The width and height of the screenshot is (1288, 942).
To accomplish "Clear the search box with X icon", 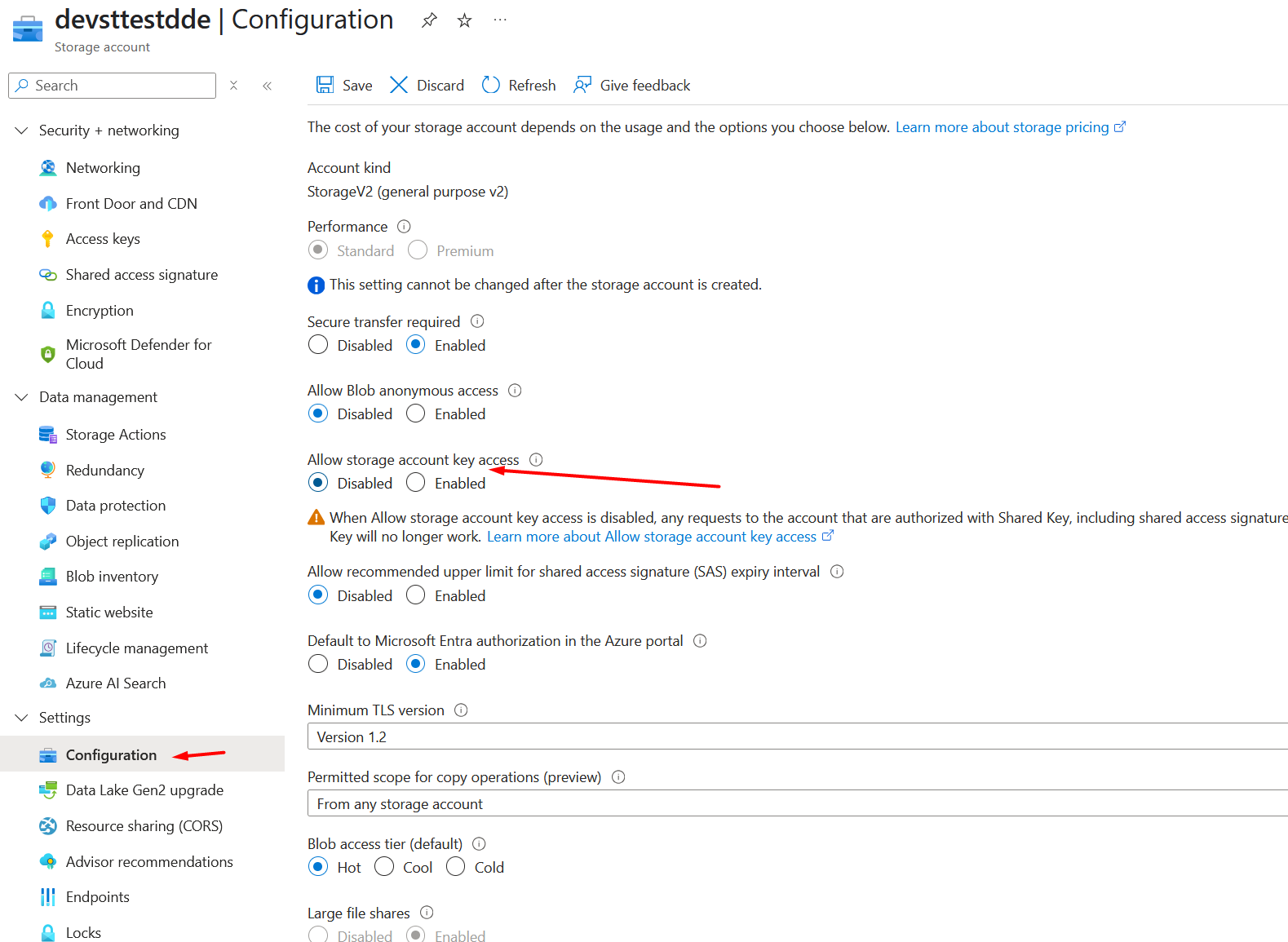I will tap(233, 85).
